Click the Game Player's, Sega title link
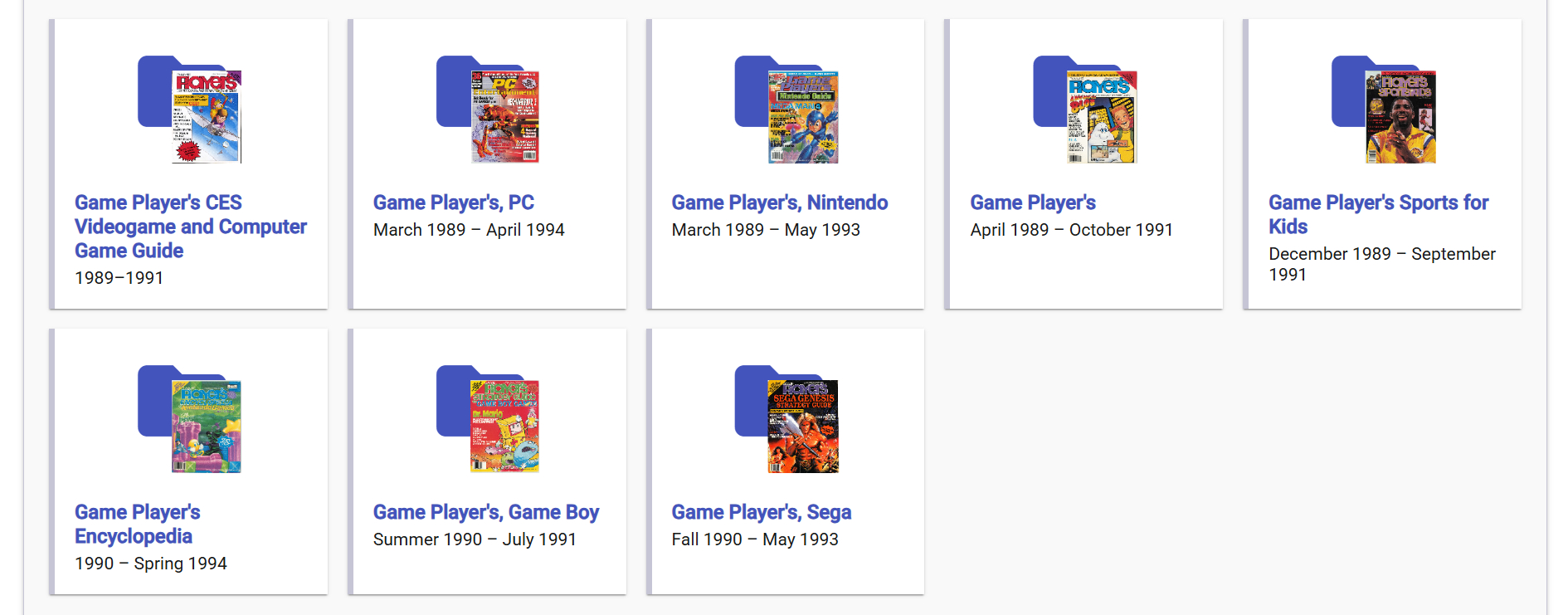 click(761, 512)
